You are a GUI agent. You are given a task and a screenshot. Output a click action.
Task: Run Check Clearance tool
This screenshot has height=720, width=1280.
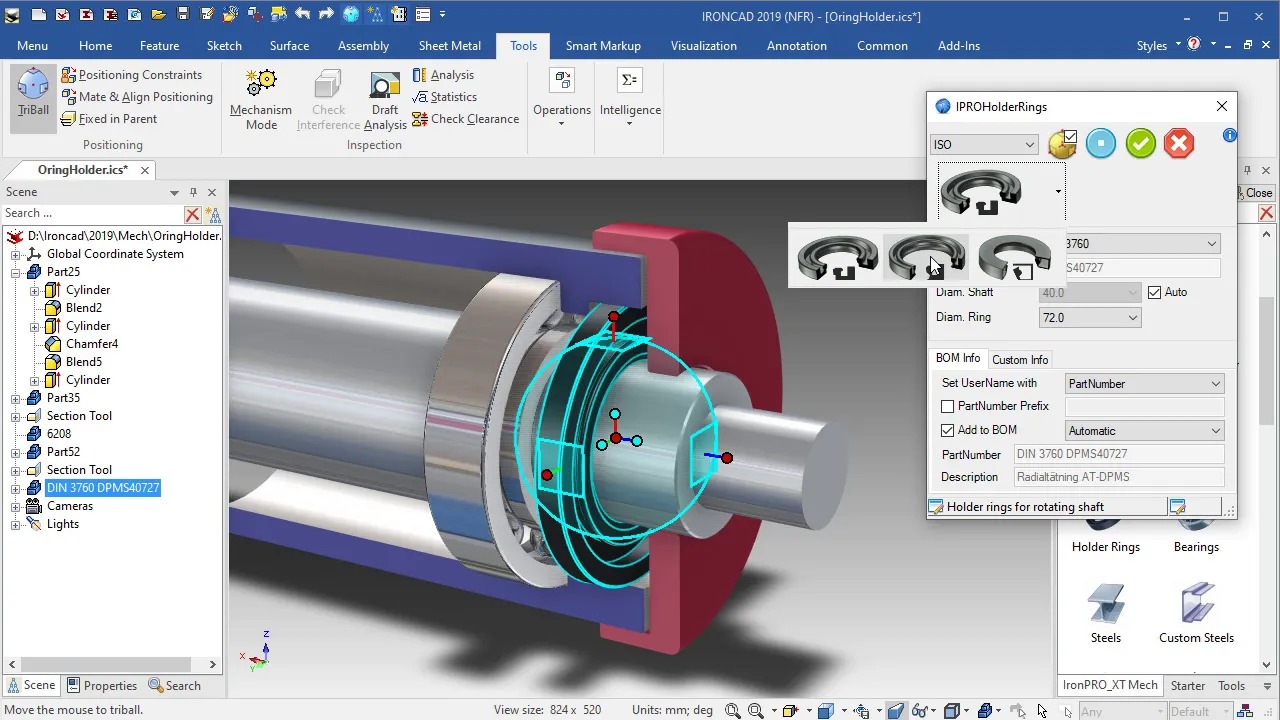tap(465, 119)
